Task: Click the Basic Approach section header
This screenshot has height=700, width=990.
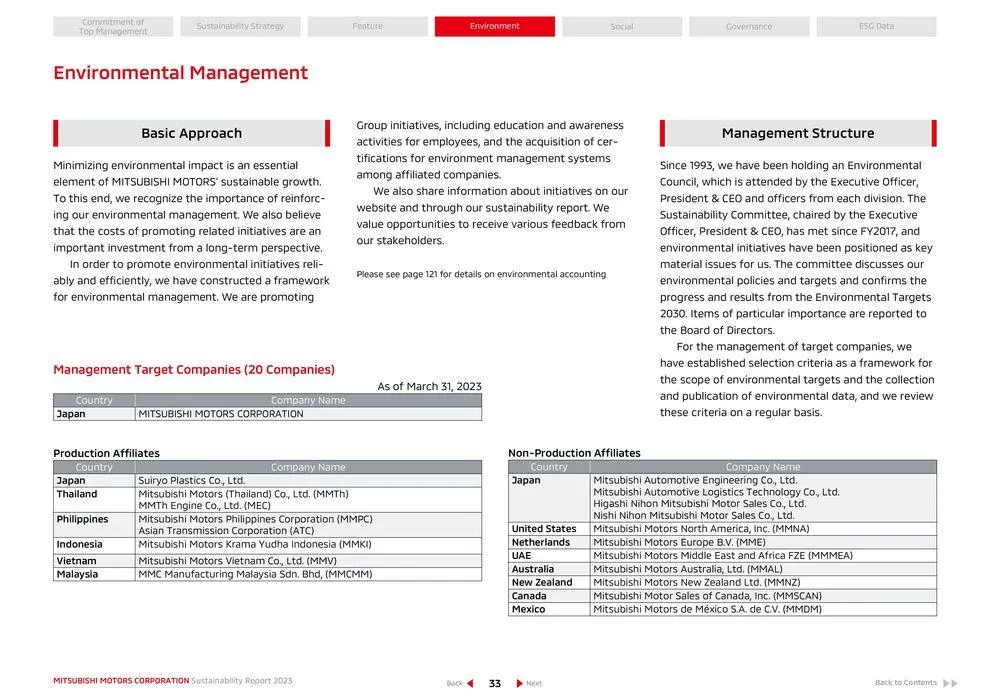Action: (191, 133)
